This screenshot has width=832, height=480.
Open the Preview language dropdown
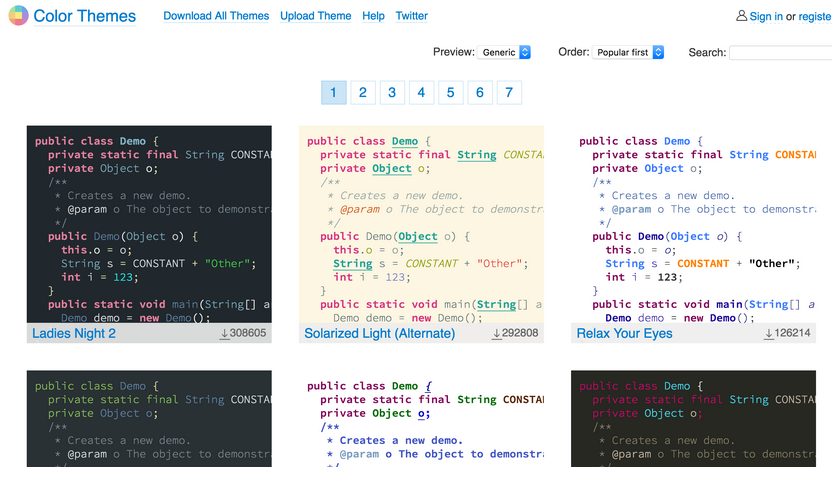pos(505,52)
